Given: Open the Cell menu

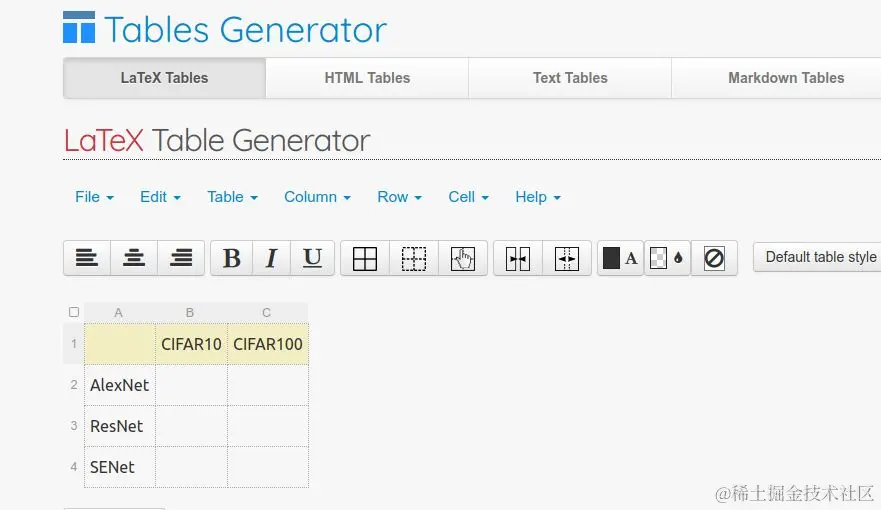Looking at the screenshot, I should (x=468, y=197).
